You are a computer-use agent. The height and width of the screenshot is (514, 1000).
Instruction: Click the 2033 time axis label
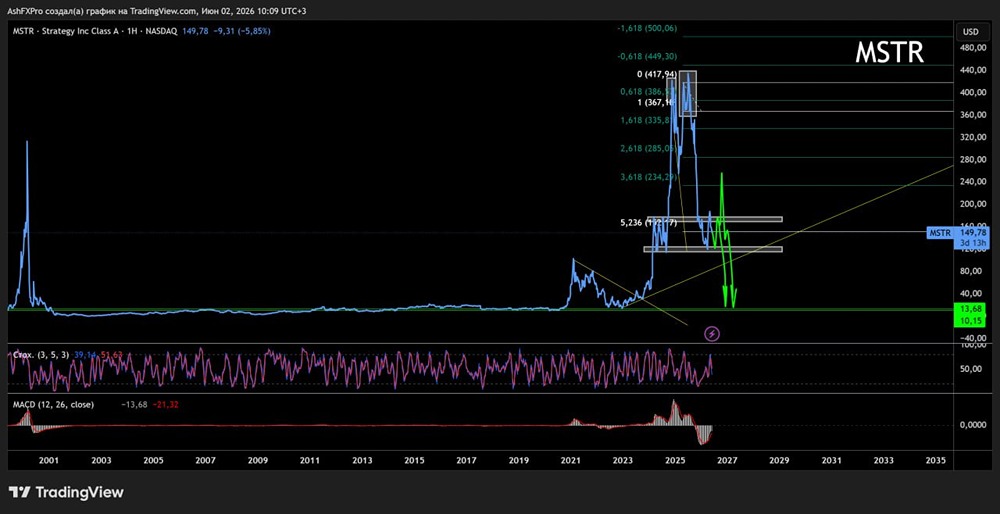coord(883,460)
